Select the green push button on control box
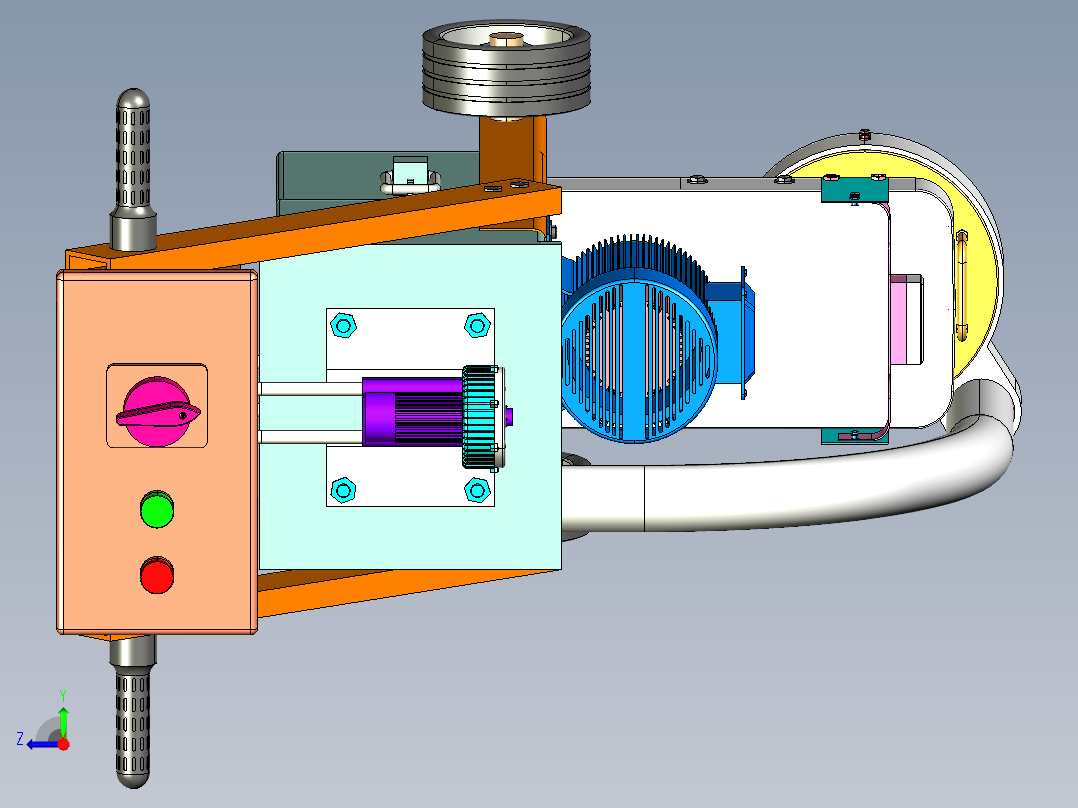Image resolution: width=1078 pixels, height=808 pixels. 157,510
